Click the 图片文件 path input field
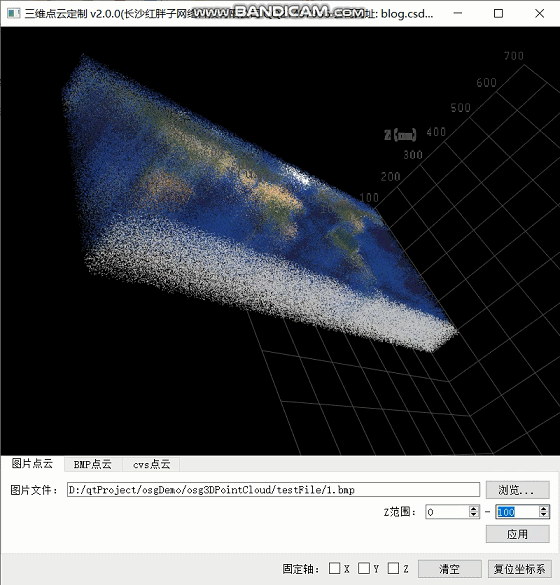 273,489
